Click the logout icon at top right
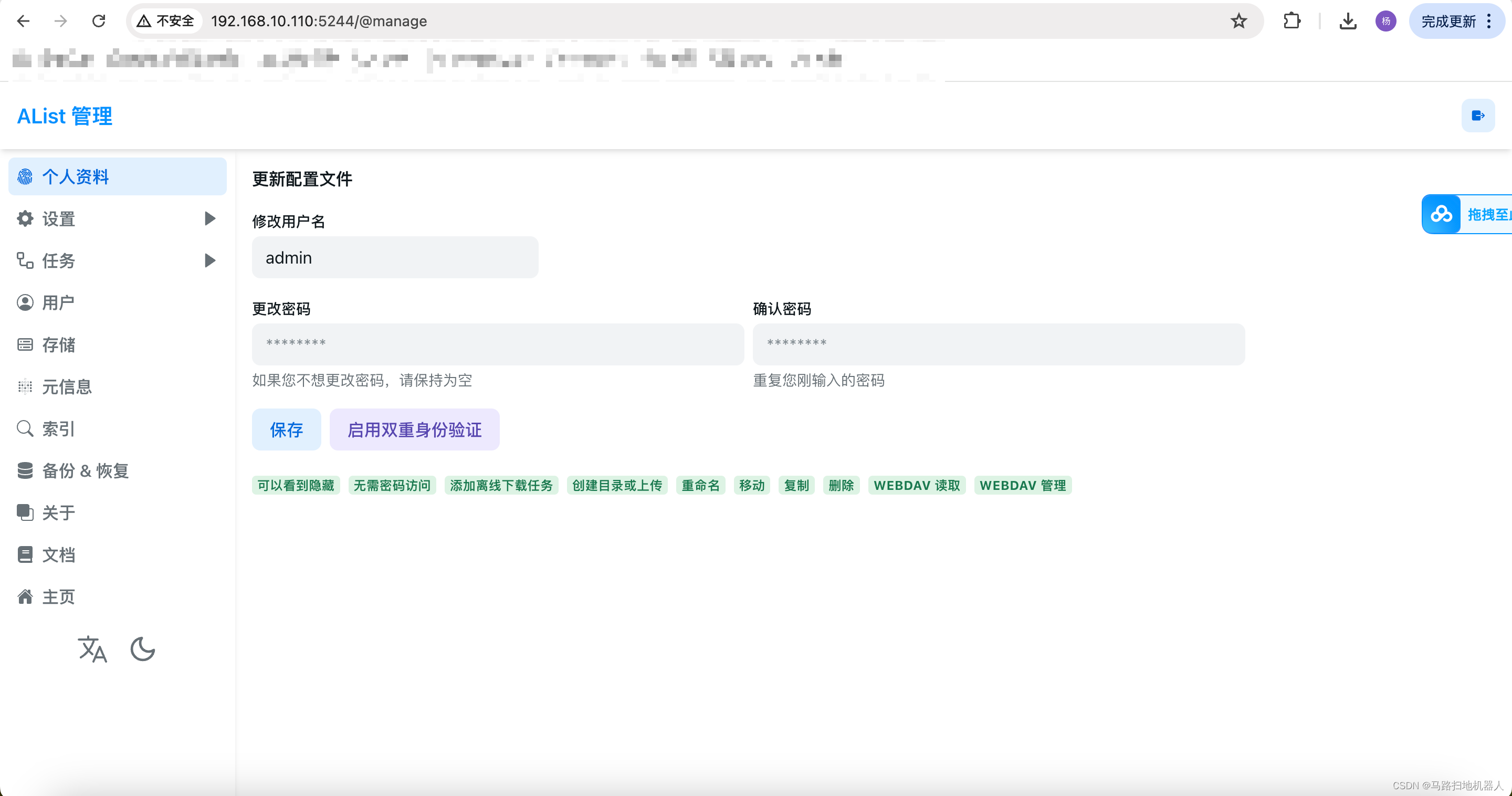1512x796 pixels. point(1477,116)
